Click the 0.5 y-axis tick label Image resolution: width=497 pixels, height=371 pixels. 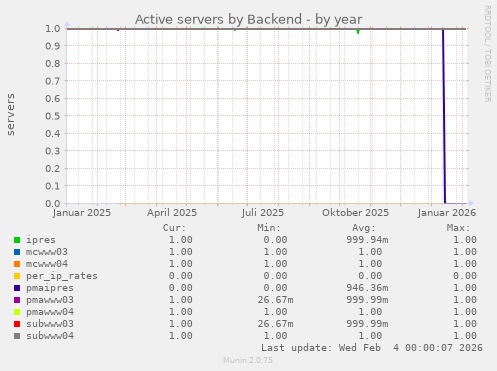(53, 116)
